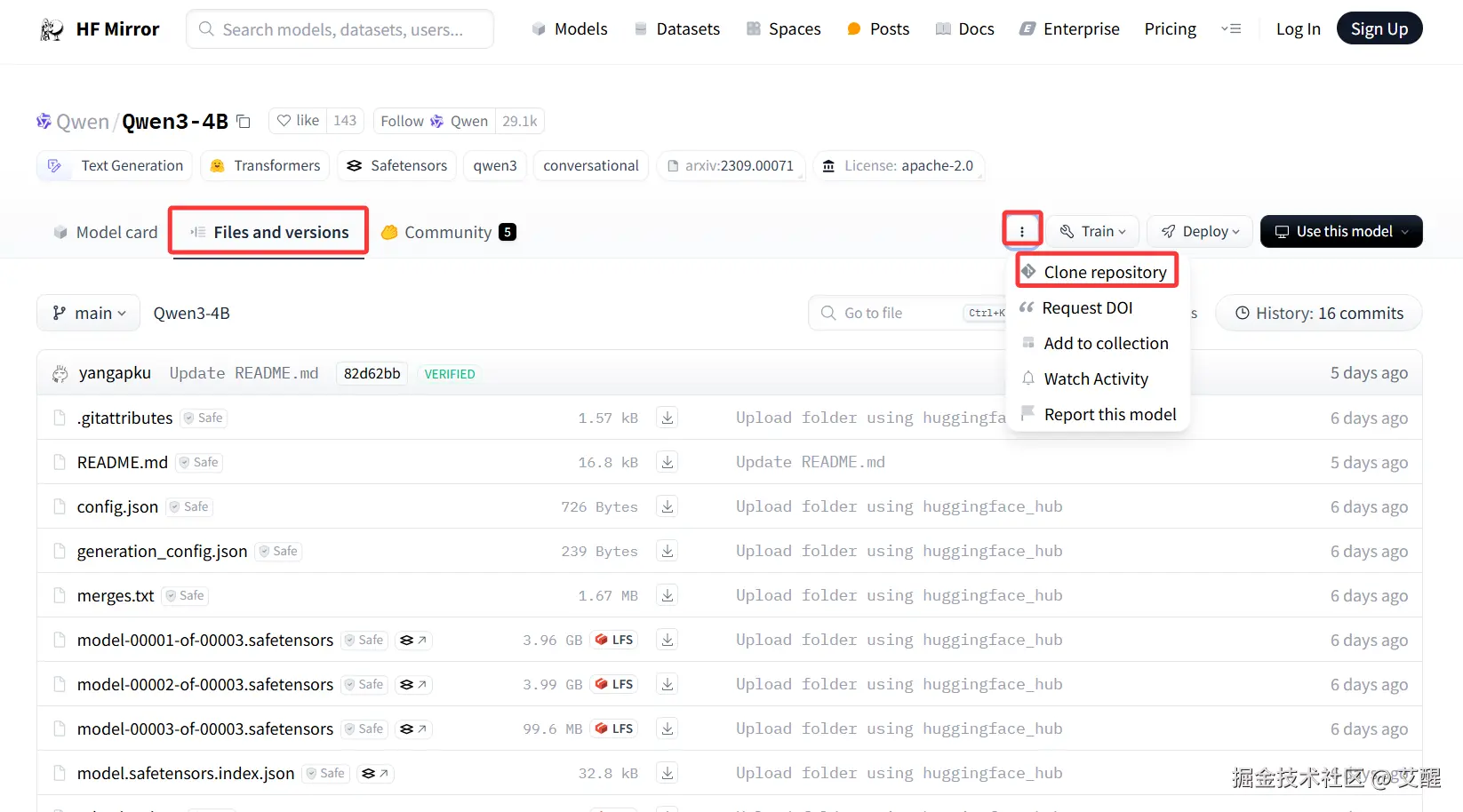Open the yangapku author link
The width and height of the screenshot is (1463, 812).
[115, 373]
